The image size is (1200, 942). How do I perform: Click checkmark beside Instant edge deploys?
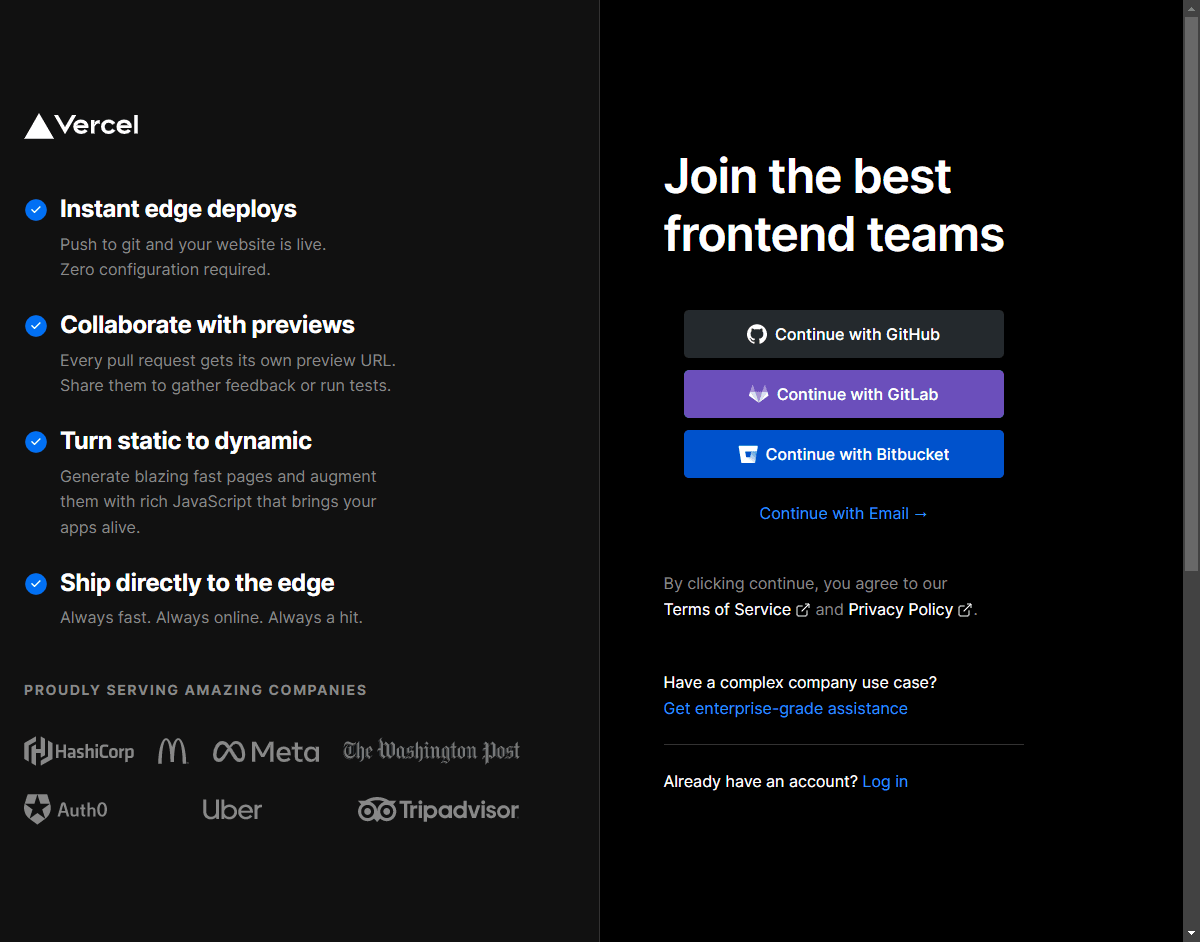point(36,210)
